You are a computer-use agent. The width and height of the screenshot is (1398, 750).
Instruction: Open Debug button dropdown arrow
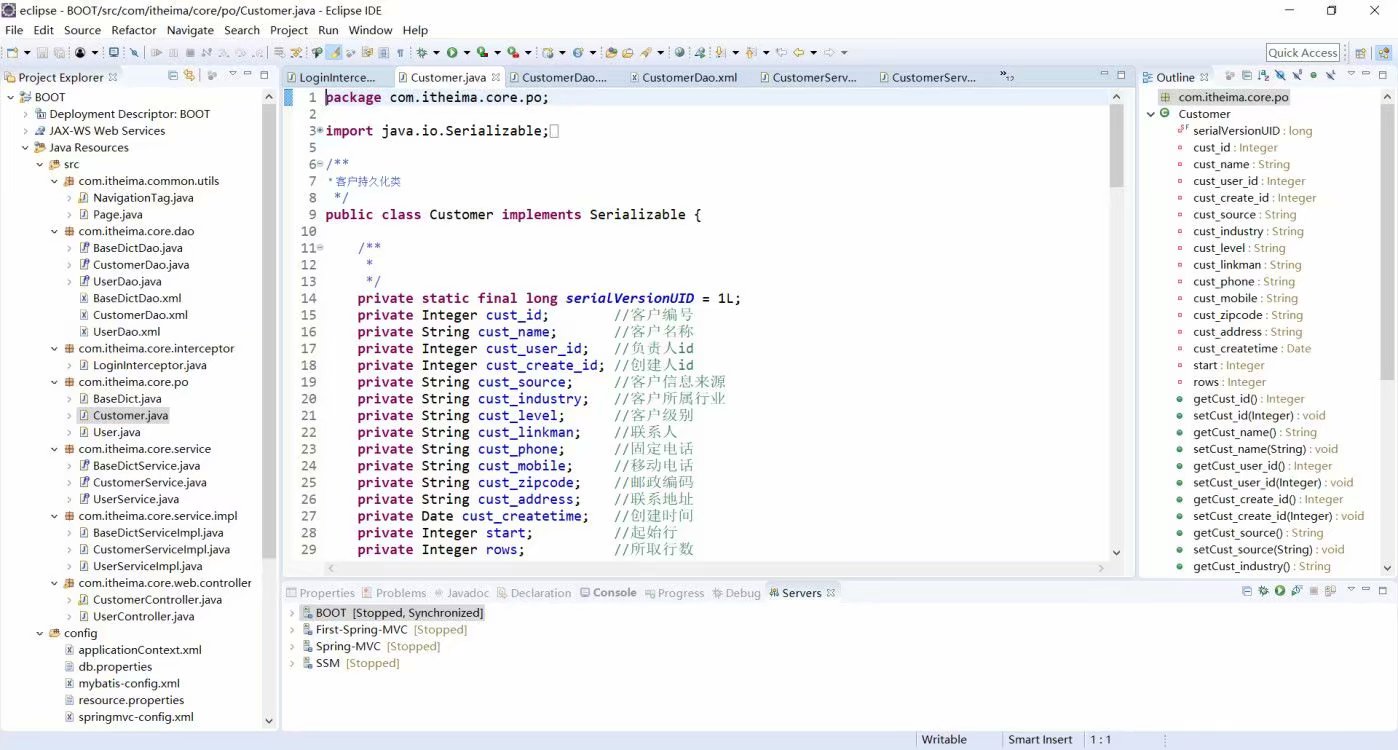(x=436, y=52)
